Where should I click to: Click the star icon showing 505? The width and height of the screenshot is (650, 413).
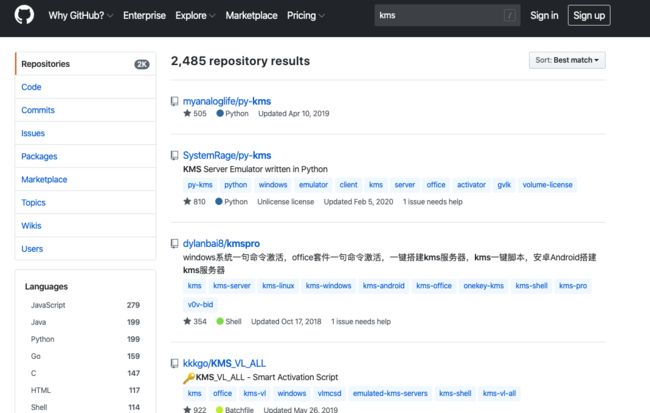187,113
